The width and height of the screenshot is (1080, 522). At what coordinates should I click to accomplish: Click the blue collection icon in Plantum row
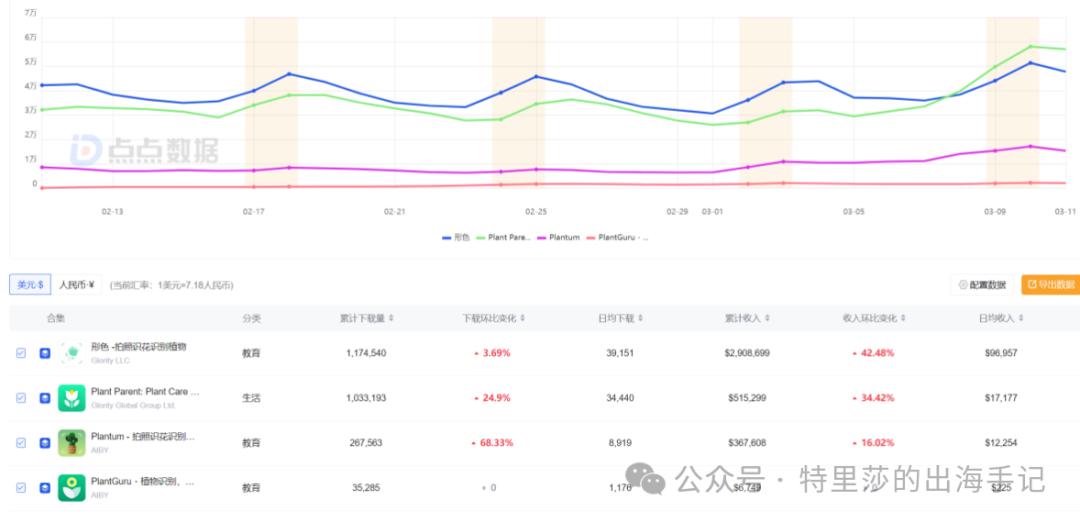pyautogui.click(x=45, y=443)
